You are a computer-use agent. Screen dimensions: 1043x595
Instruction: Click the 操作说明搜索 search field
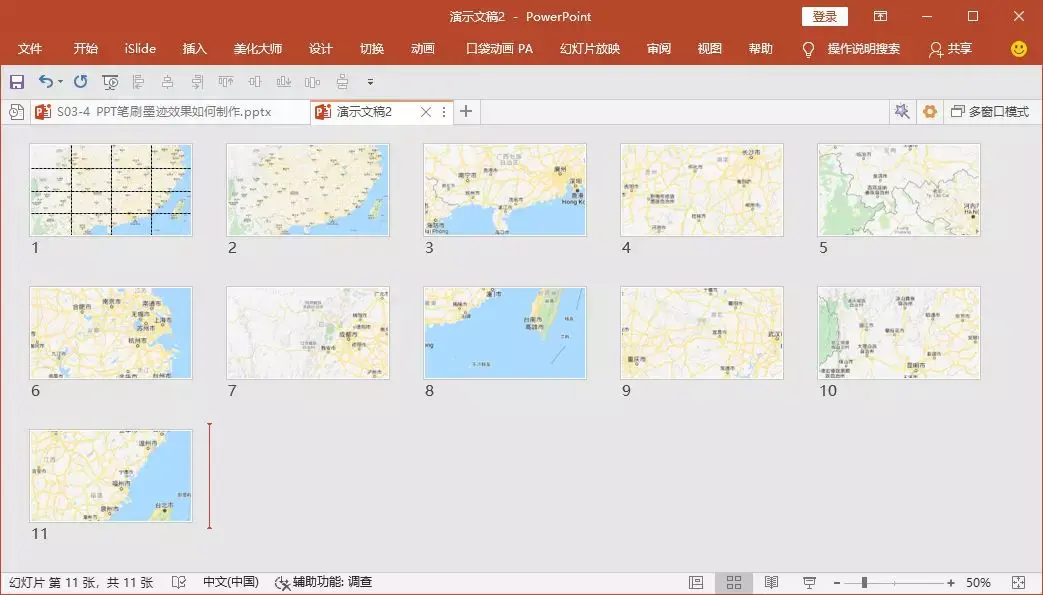tap(863, 49)
